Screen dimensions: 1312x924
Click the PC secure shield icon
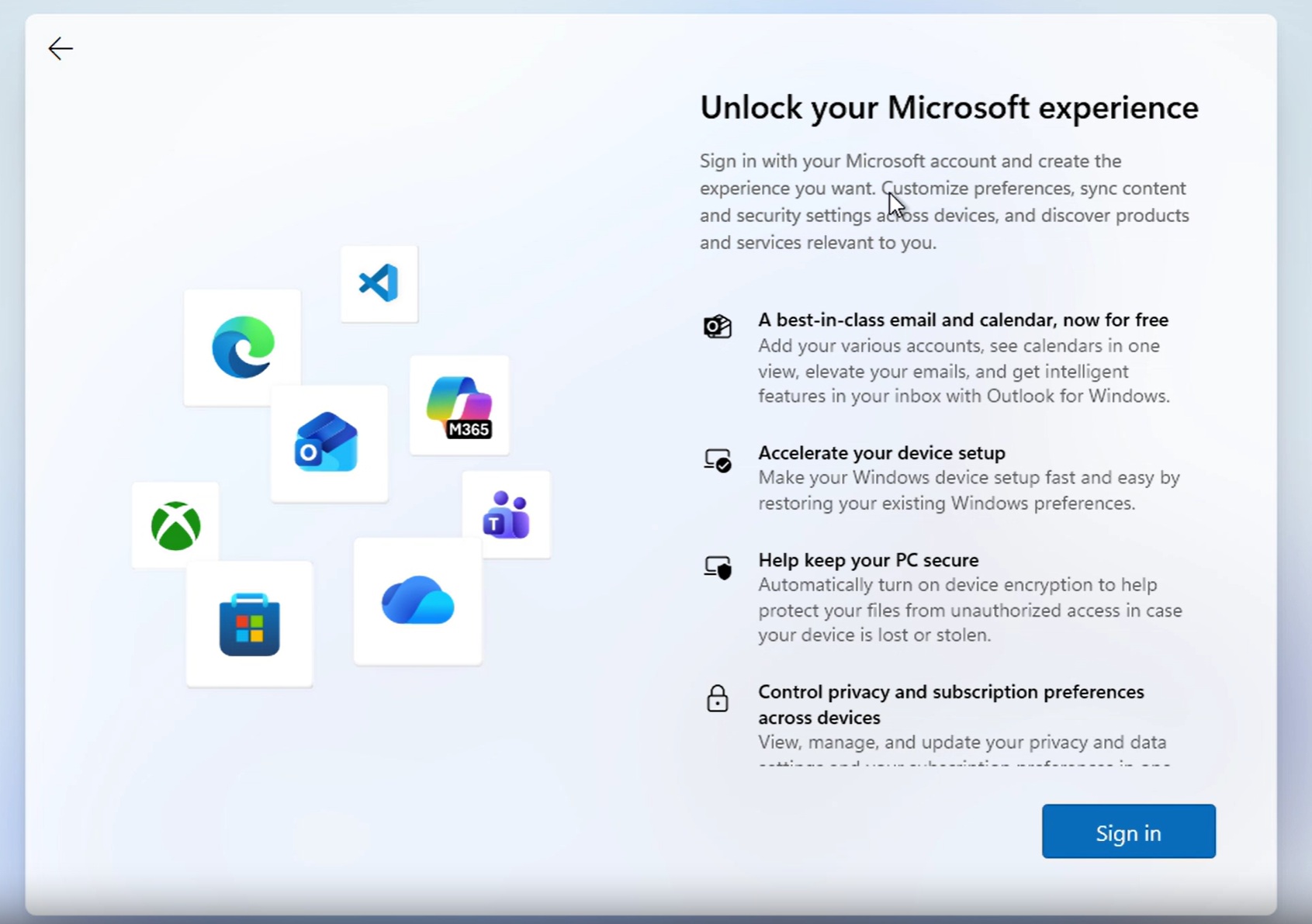point(718,567)
